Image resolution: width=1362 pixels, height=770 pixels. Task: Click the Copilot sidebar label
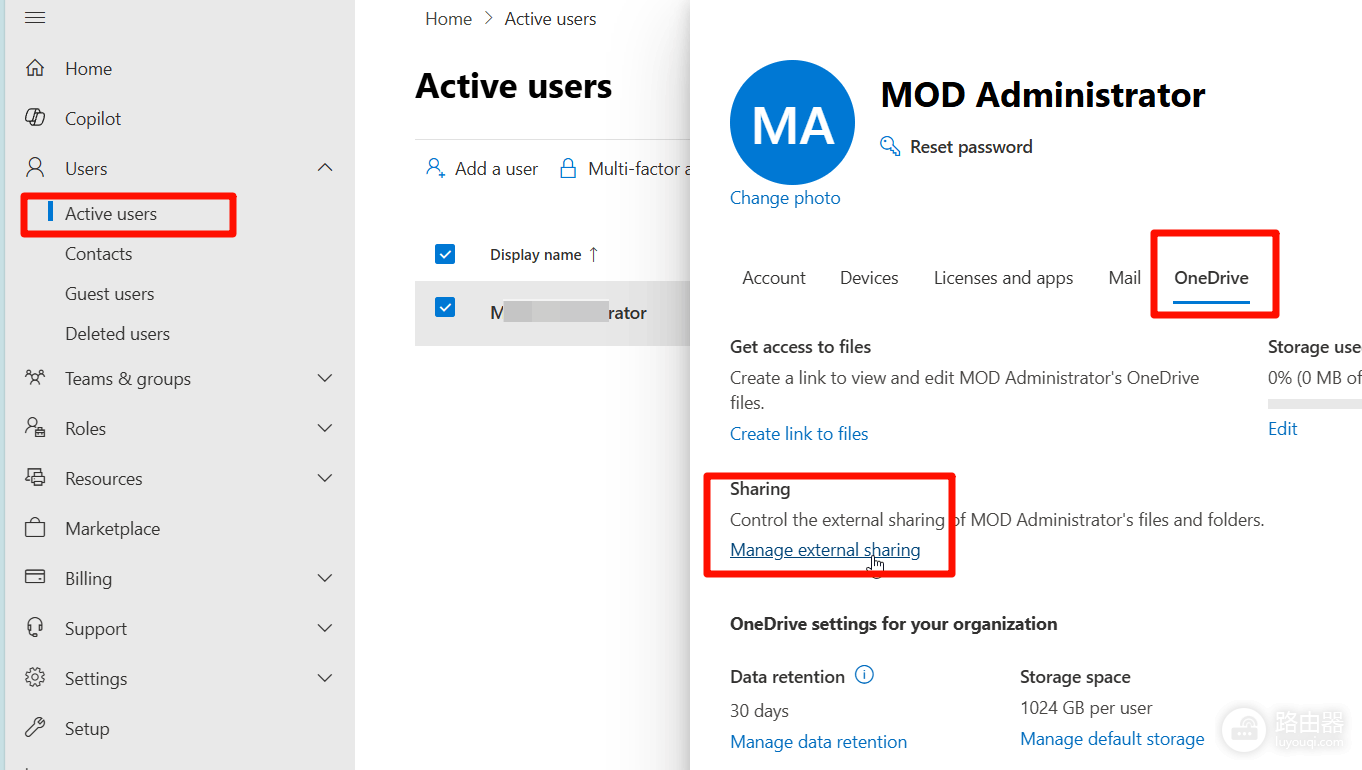point(93,119)
